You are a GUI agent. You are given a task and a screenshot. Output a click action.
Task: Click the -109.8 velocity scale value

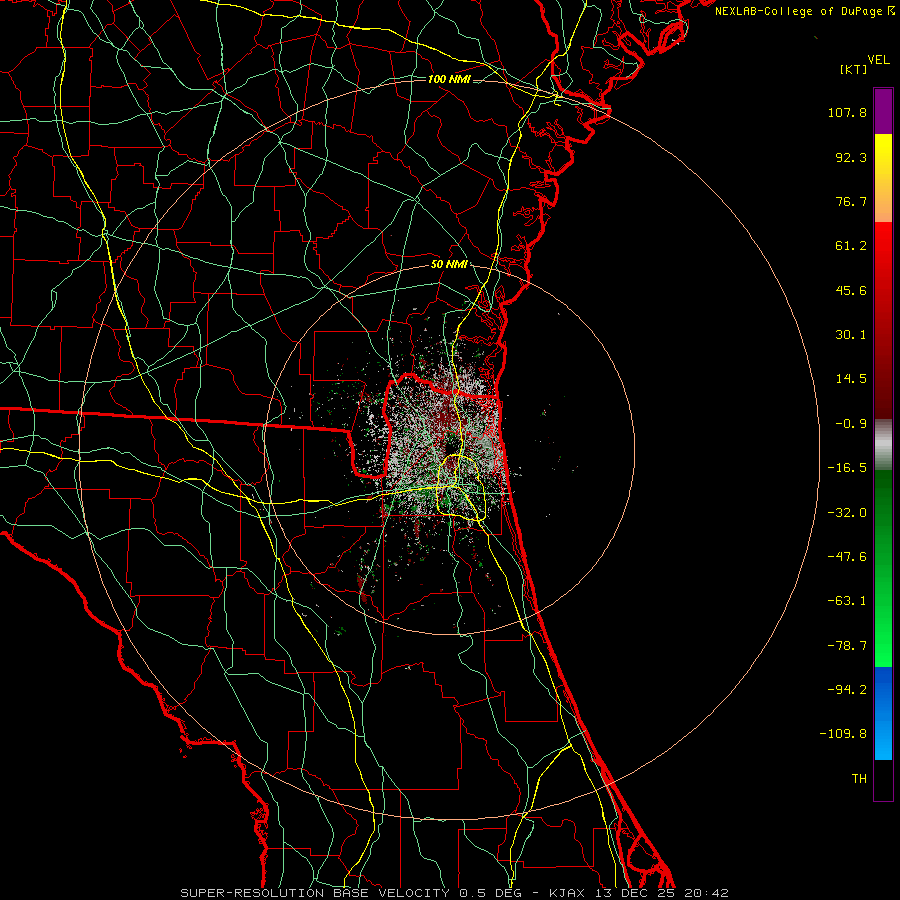[843, 734]
